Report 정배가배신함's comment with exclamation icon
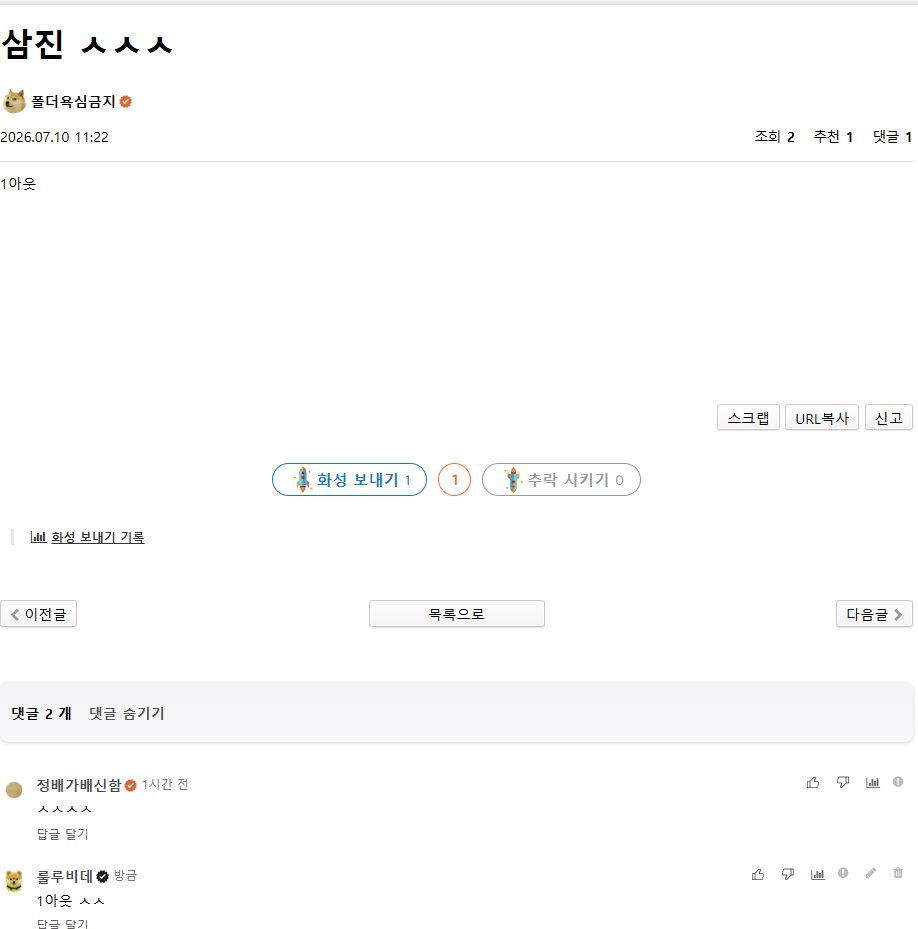The width and height of the screenshot is (918, 929). 898,782
